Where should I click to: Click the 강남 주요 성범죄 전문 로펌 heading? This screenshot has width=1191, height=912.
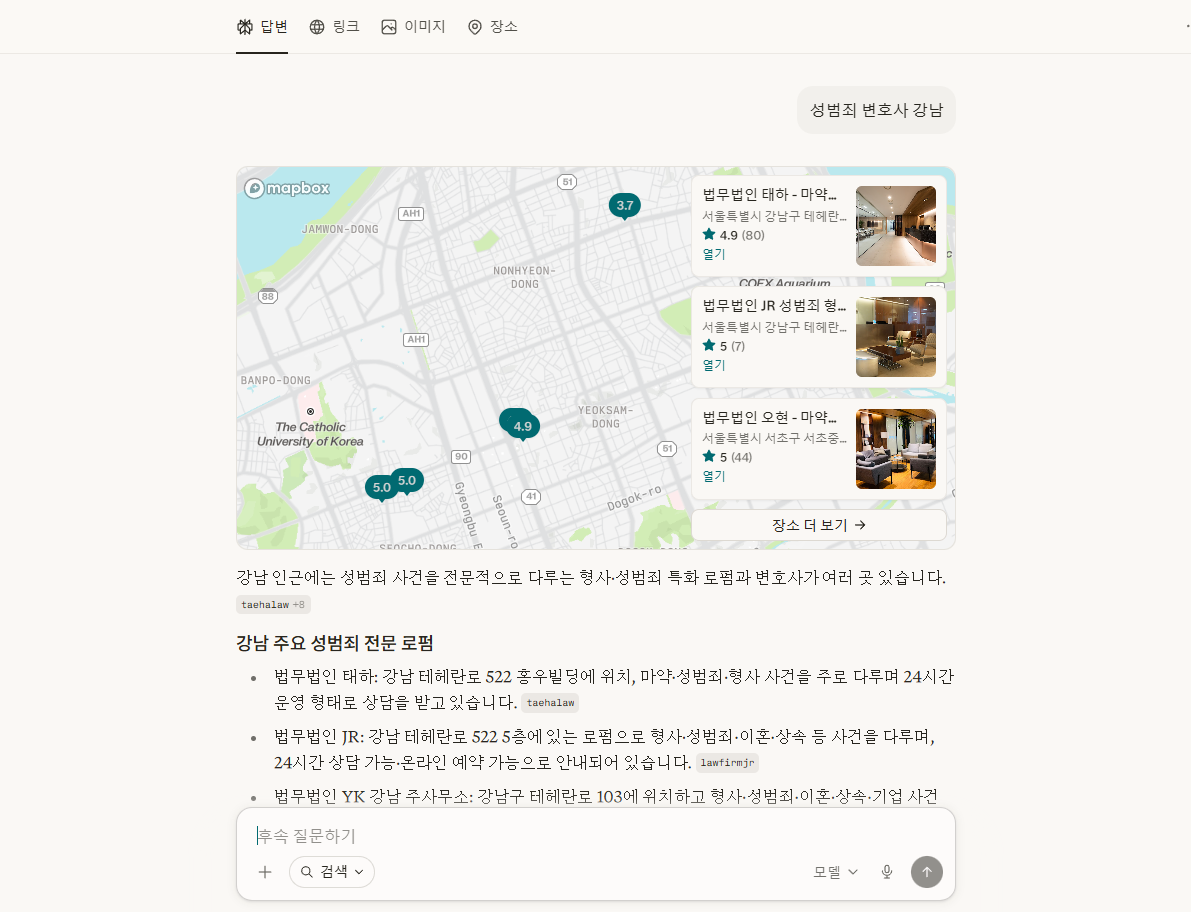click(335, 643)
